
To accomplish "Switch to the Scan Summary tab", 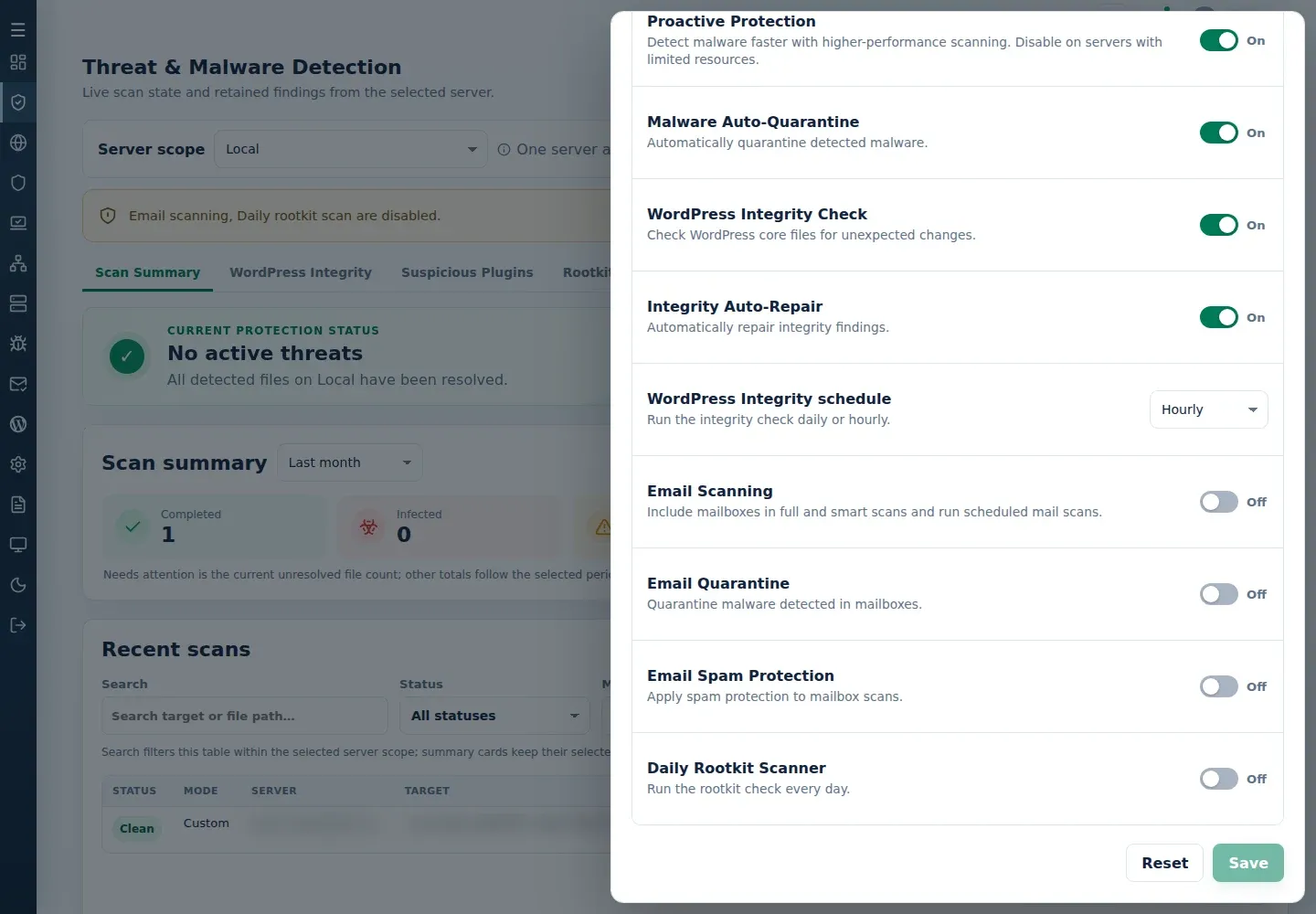I will 147,272.
